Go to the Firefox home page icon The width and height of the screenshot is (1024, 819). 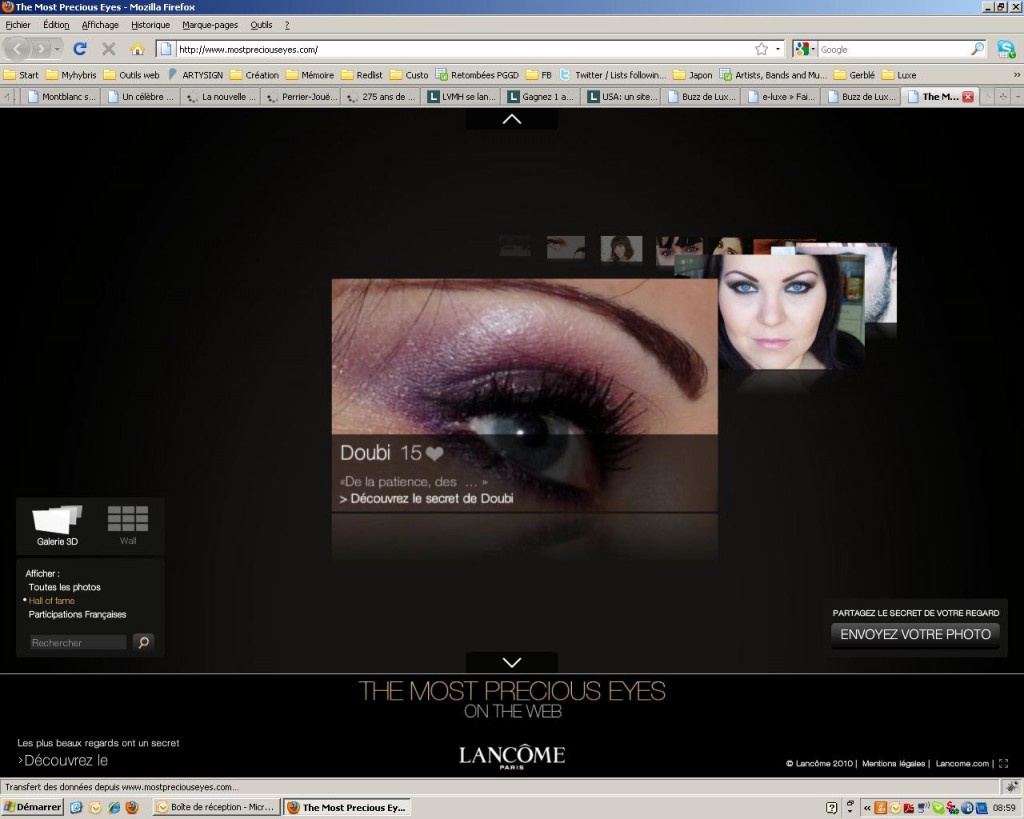tap(137, 49)
